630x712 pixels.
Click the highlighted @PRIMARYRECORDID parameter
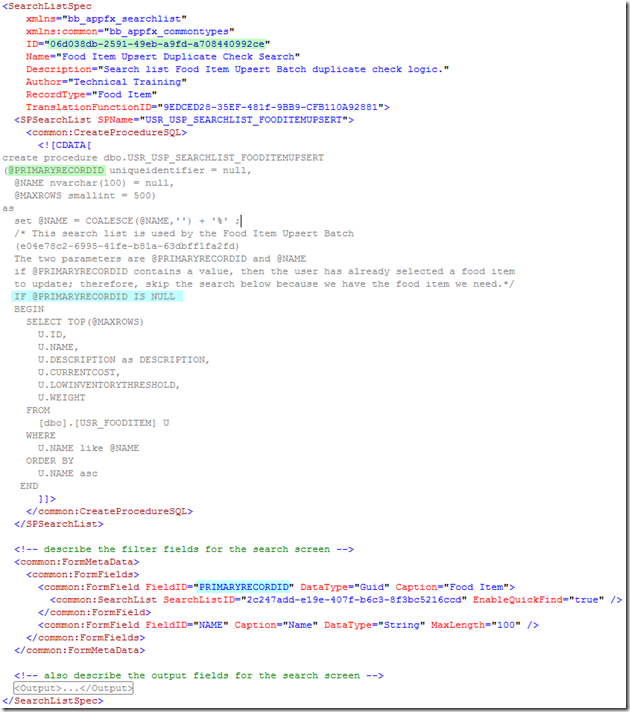[x=56, y=170]
